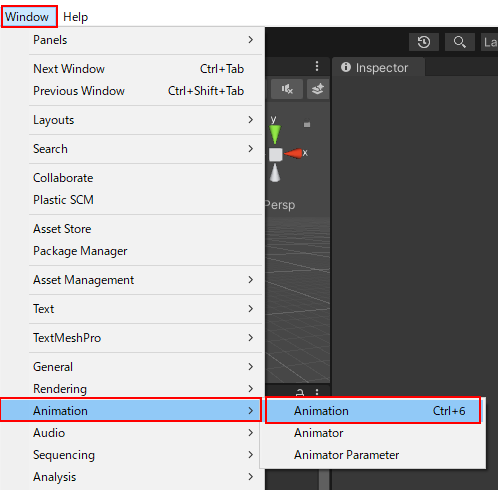This screenshot has width=498, height=490.
Task: Toggle lower panel lock icon
Action: pyautogui.click(x=300, y=392)
